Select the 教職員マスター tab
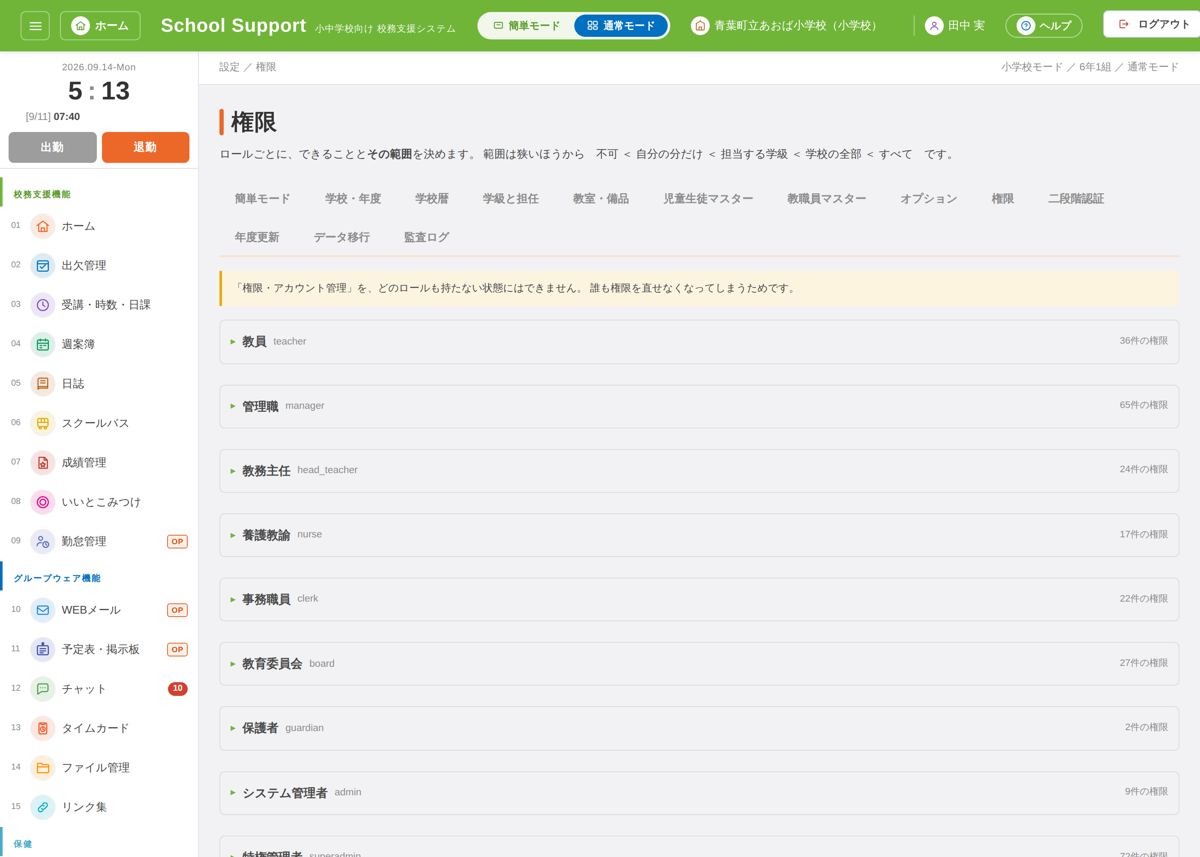This screenshot has width=1200, height=857. coord(827,199)
